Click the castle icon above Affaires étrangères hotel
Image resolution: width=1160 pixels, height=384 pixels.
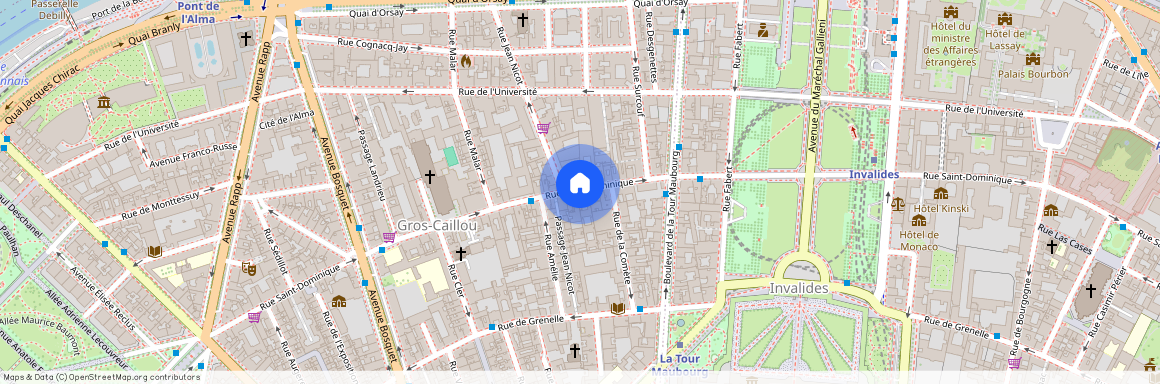point(951,13)
